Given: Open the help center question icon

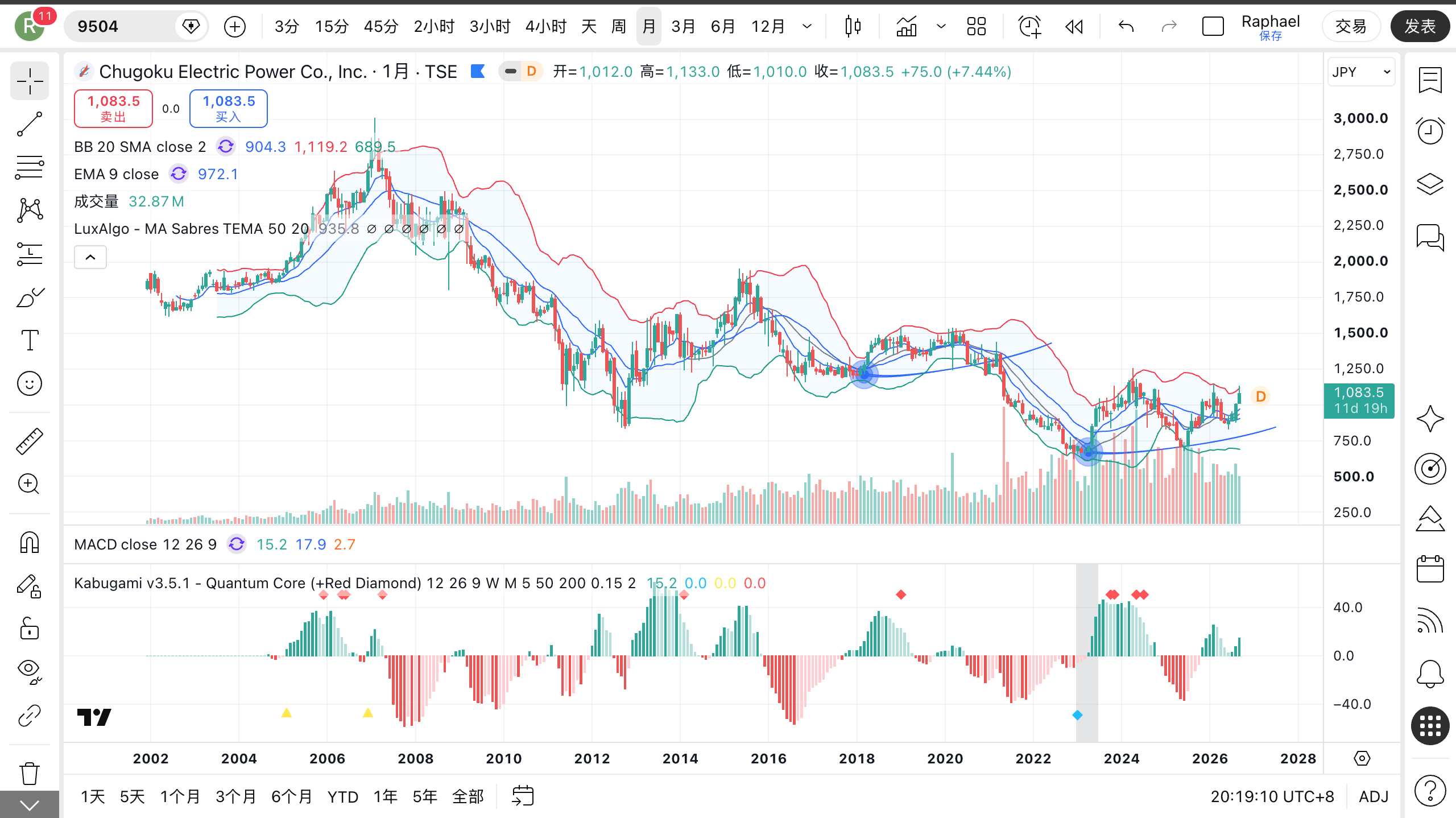Looking at the screenshot, I should tap(1430, 791).
